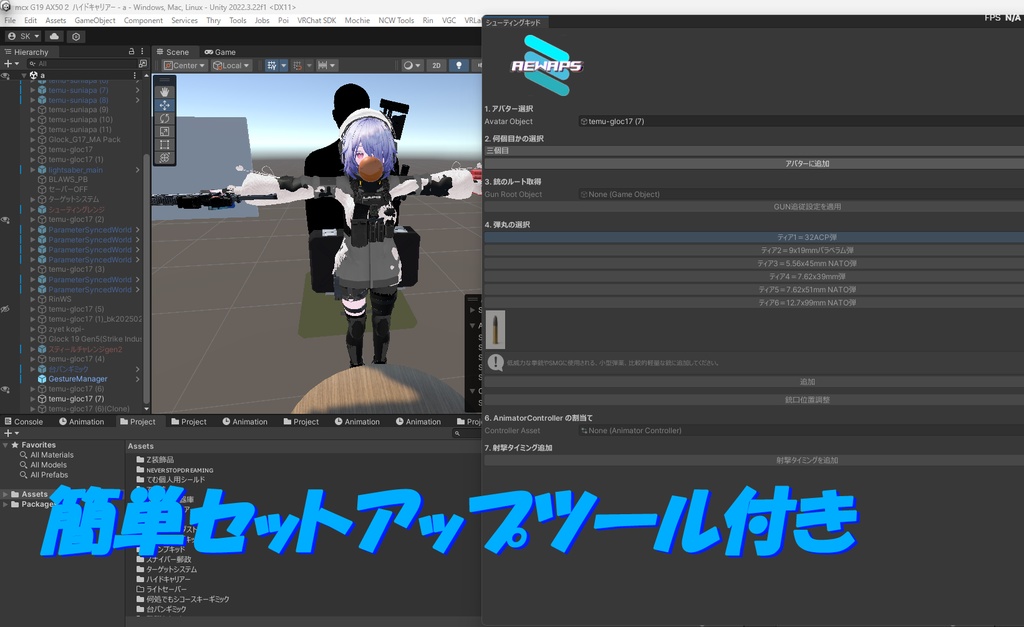The height and width of the screenshot is (627, 1024).
Task: Activate the Hand pan tool
Action: [165, 92]
